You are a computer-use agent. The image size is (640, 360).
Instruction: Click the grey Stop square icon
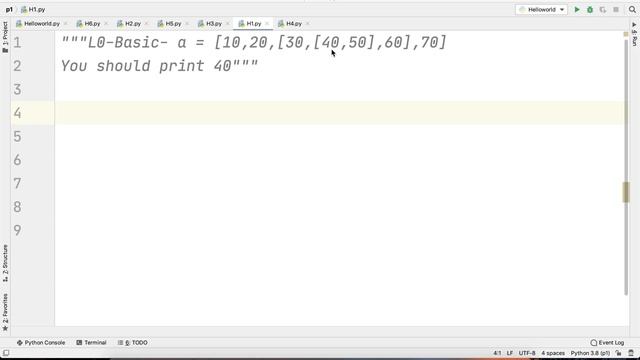click(x=616, y=9)
